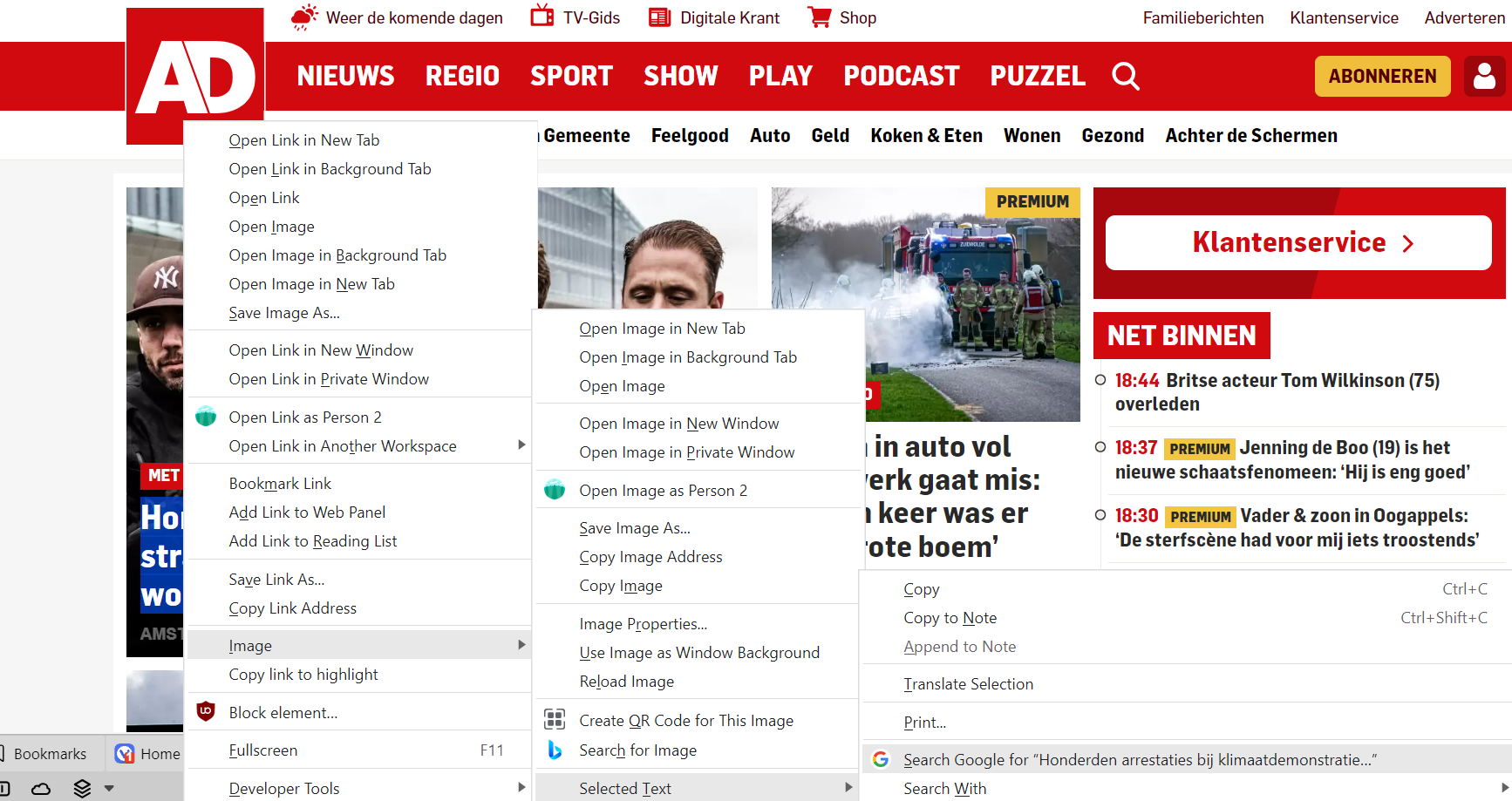
Task: Open Vader & zoon in Oogappels article
Action: tap(1297, 527)
